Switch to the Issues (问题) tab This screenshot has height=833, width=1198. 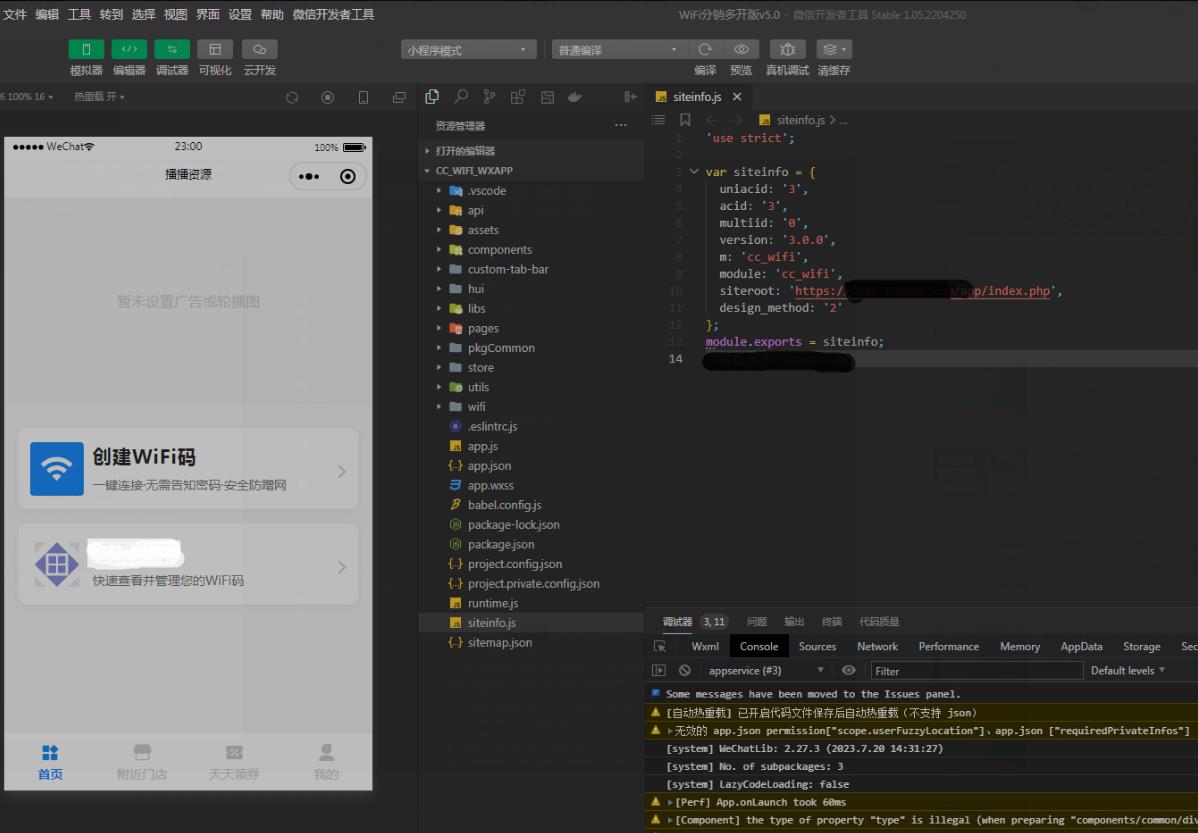tap(756, 621)
